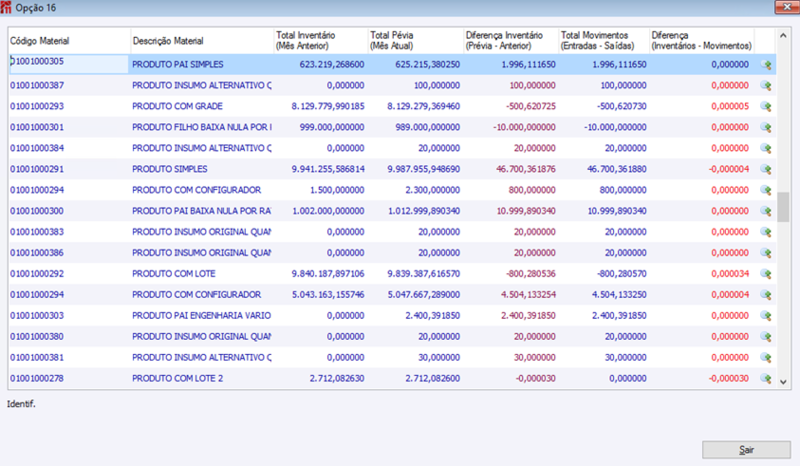Click description PRODUTO FILHO BAIXA NULA POR
This screenshot has width=800, height=466.
pyautogui.click(x=202, y=127)
